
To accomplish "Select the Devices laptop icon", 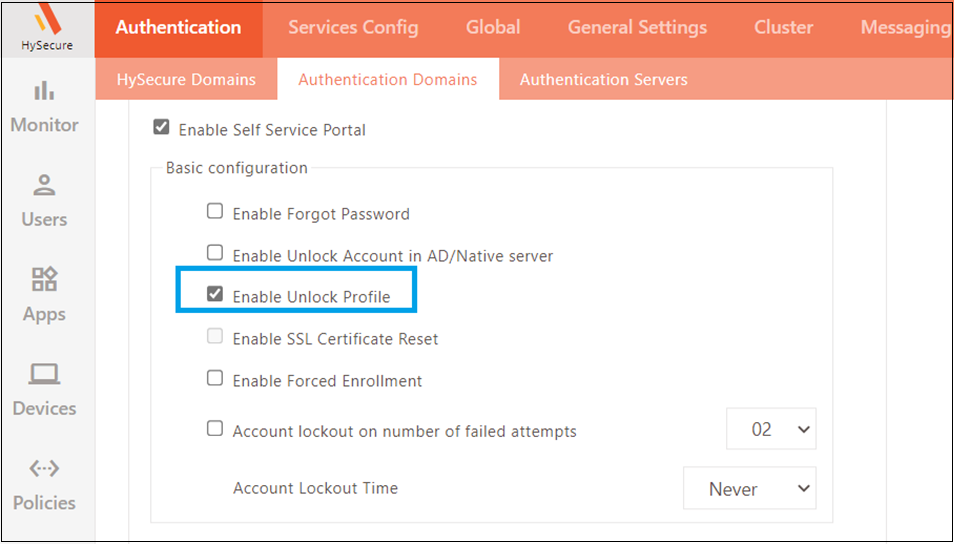I will click(44, 374).
